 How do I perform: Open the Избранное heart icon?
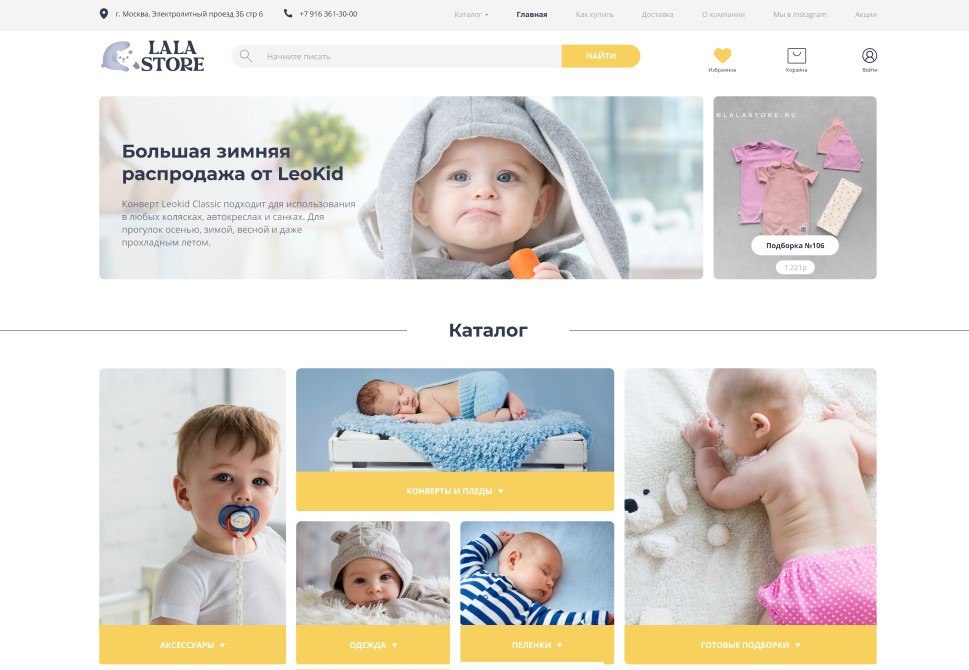[x=722, y=55]
